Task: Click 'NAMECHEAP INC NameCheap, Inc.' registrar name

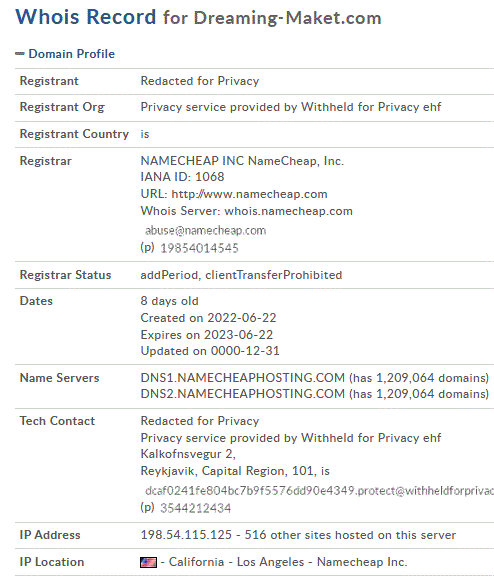Action: coord(242,161)
